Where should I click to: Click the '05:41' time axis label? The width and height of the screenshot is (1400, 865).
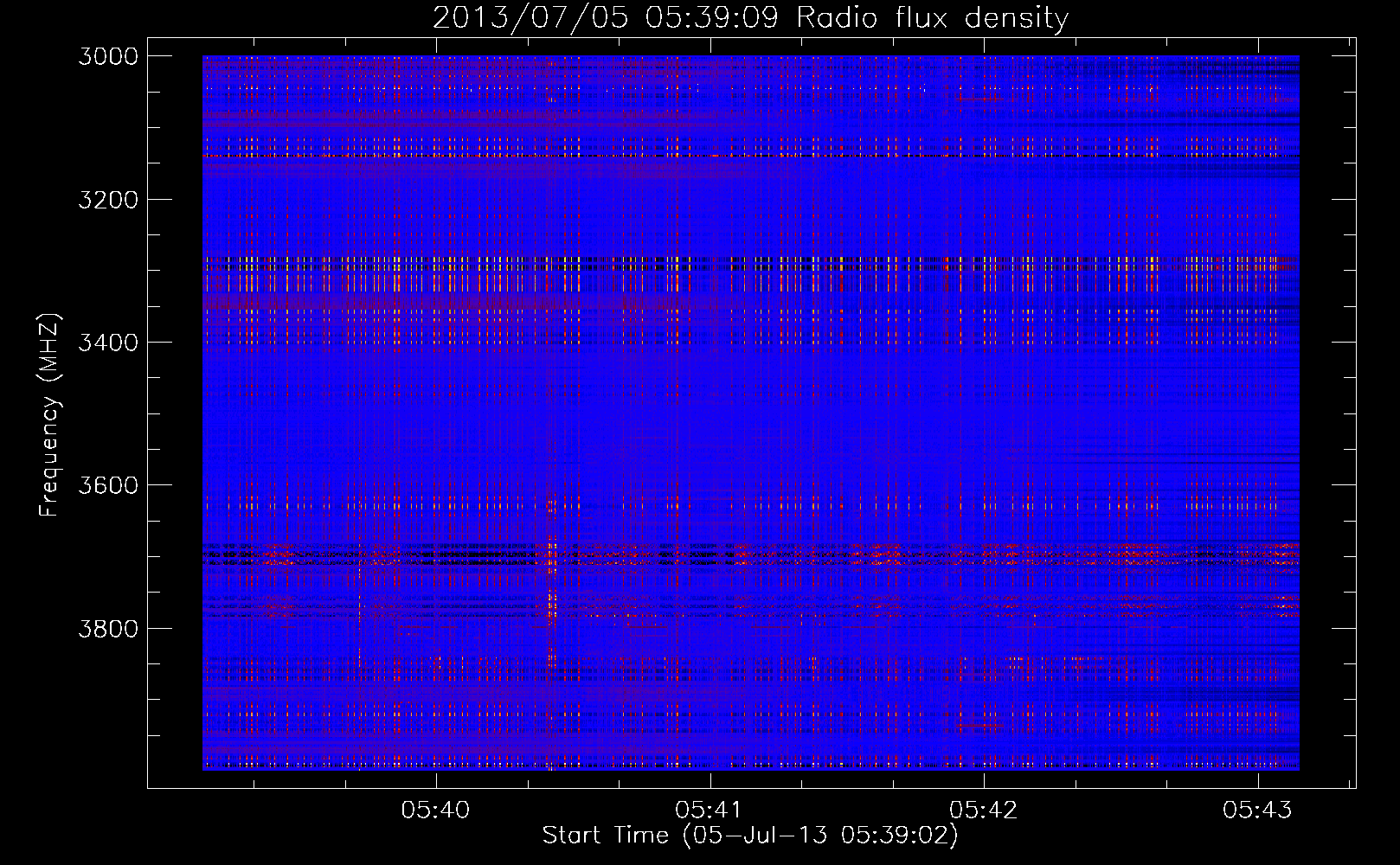pyautogui.click(x=710, y=810)
